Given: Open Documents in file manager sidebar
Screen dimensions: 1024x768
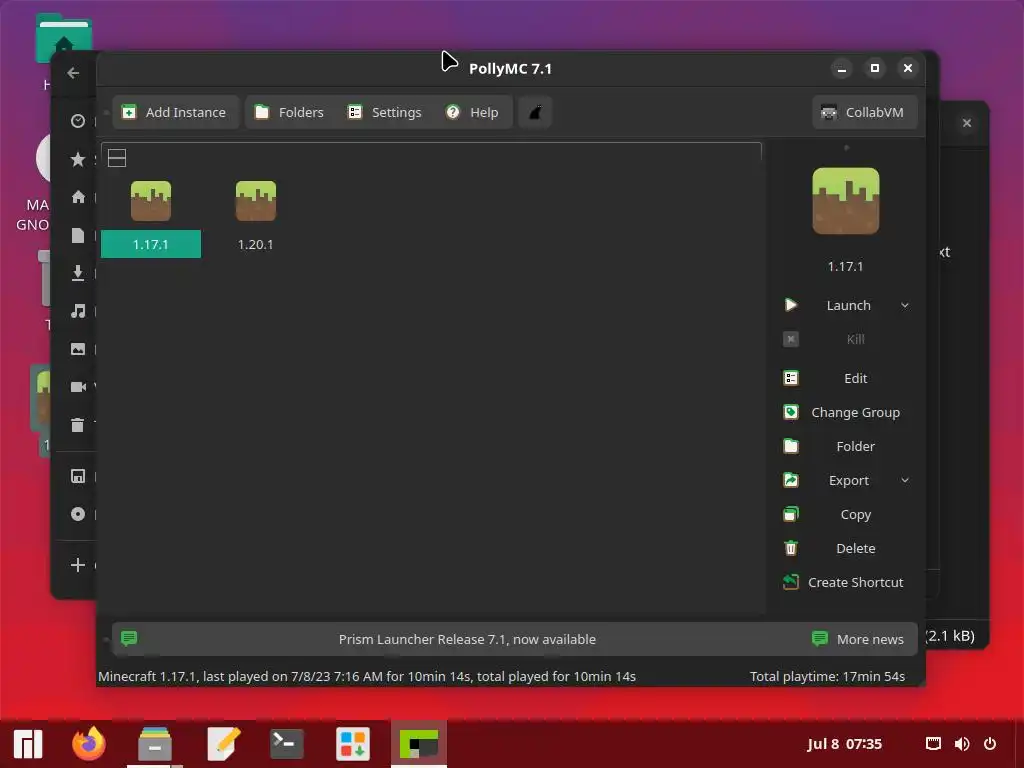Looking at the screenshot, I should (78, 235).
